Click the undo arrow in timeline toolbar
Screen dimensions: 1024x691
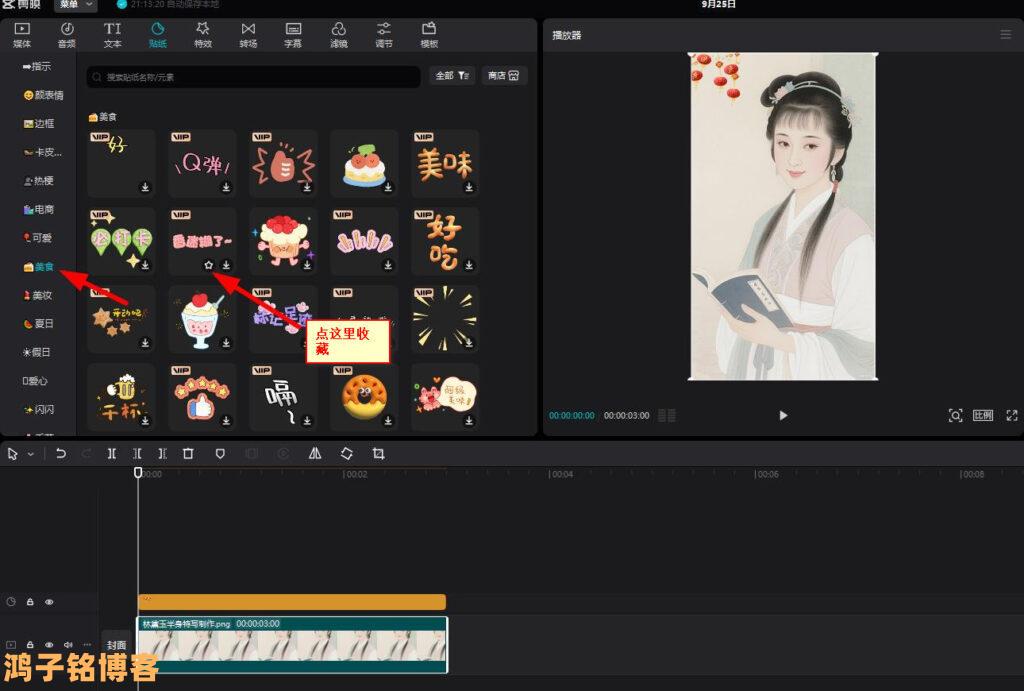click(x=61, y=453)
